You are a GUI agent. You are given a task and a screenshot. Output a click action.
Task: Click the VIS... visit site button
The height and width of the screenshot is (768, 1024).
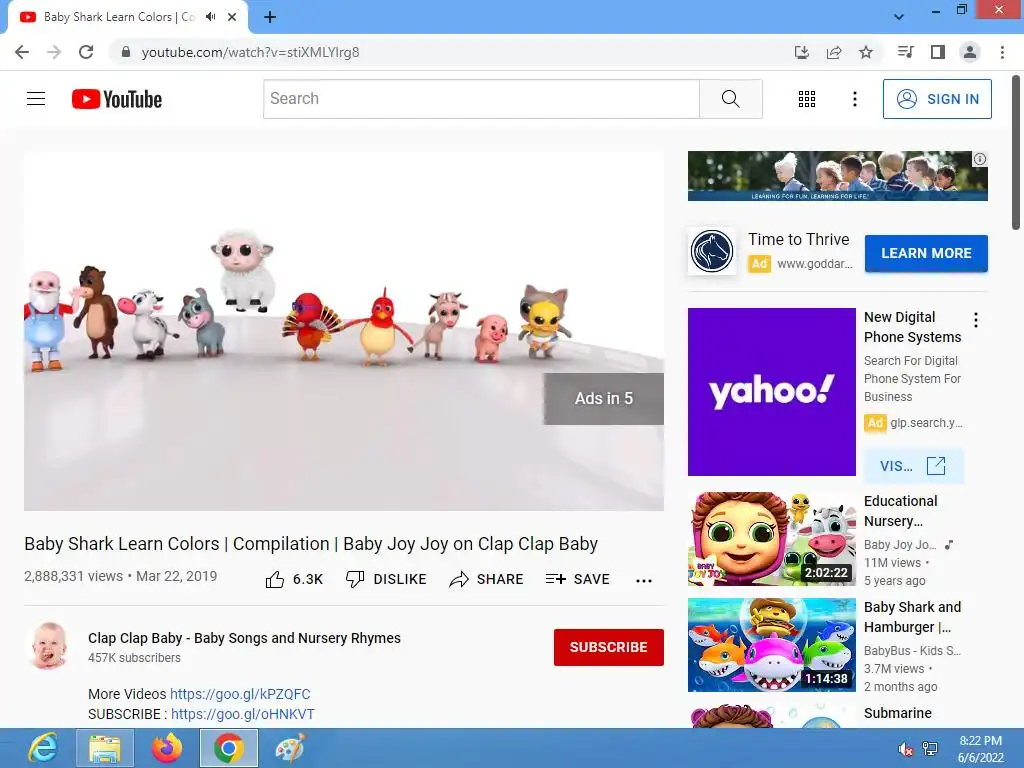pyautogui.click(x=913, y=466)
